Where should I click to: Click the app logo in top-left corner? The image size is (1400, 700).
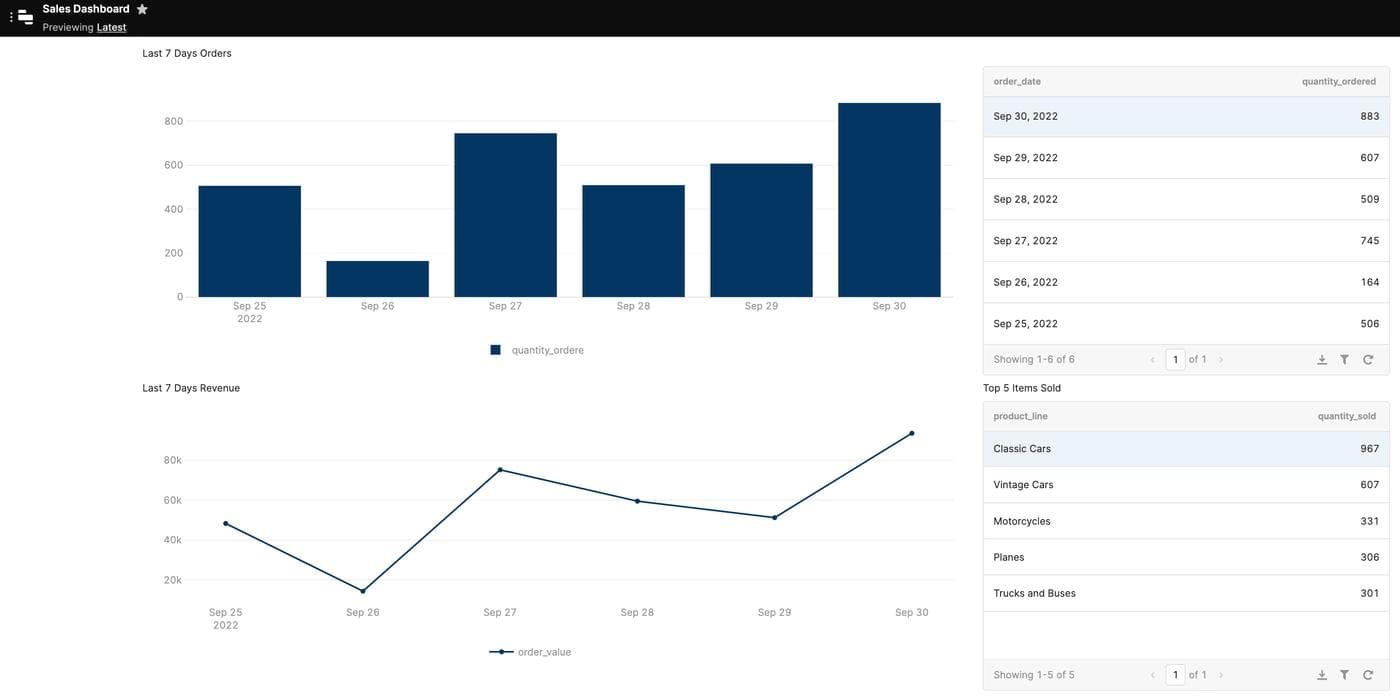coord(26,17)
